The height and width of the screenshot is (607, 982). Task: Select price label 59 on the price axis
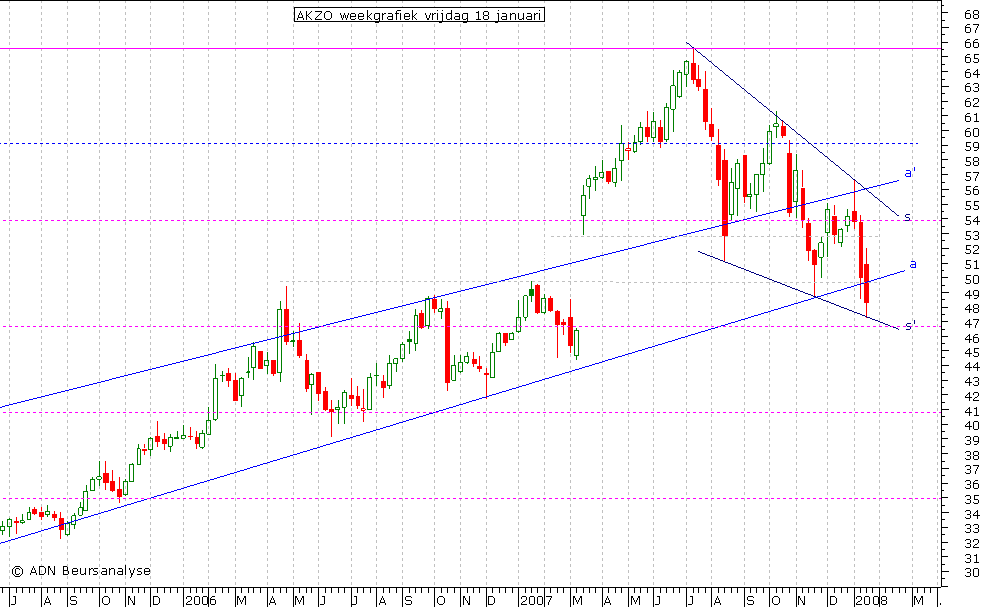tap(972, 147)
